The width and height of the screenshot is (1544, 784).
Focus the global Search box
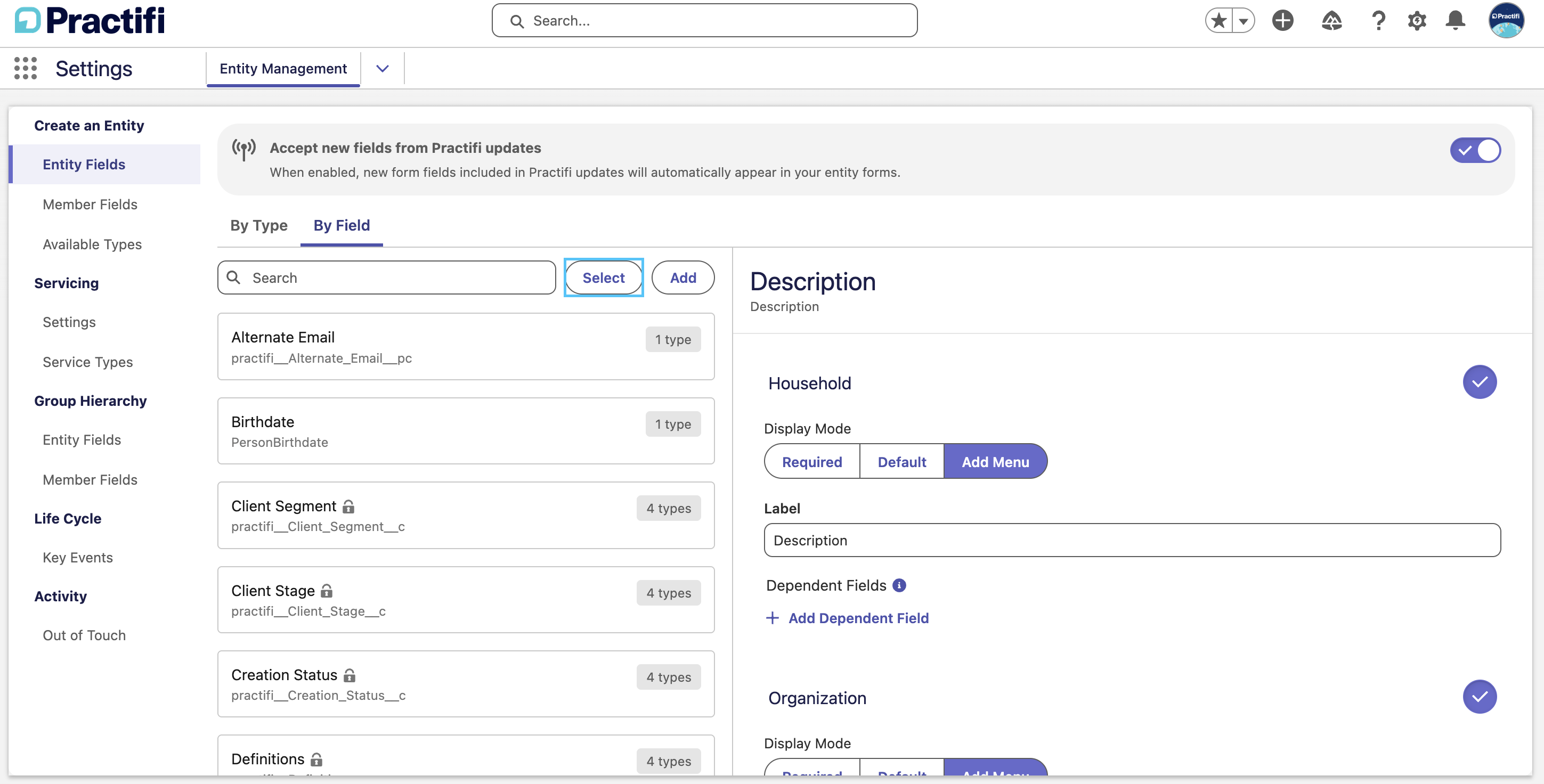click(704, 21)
